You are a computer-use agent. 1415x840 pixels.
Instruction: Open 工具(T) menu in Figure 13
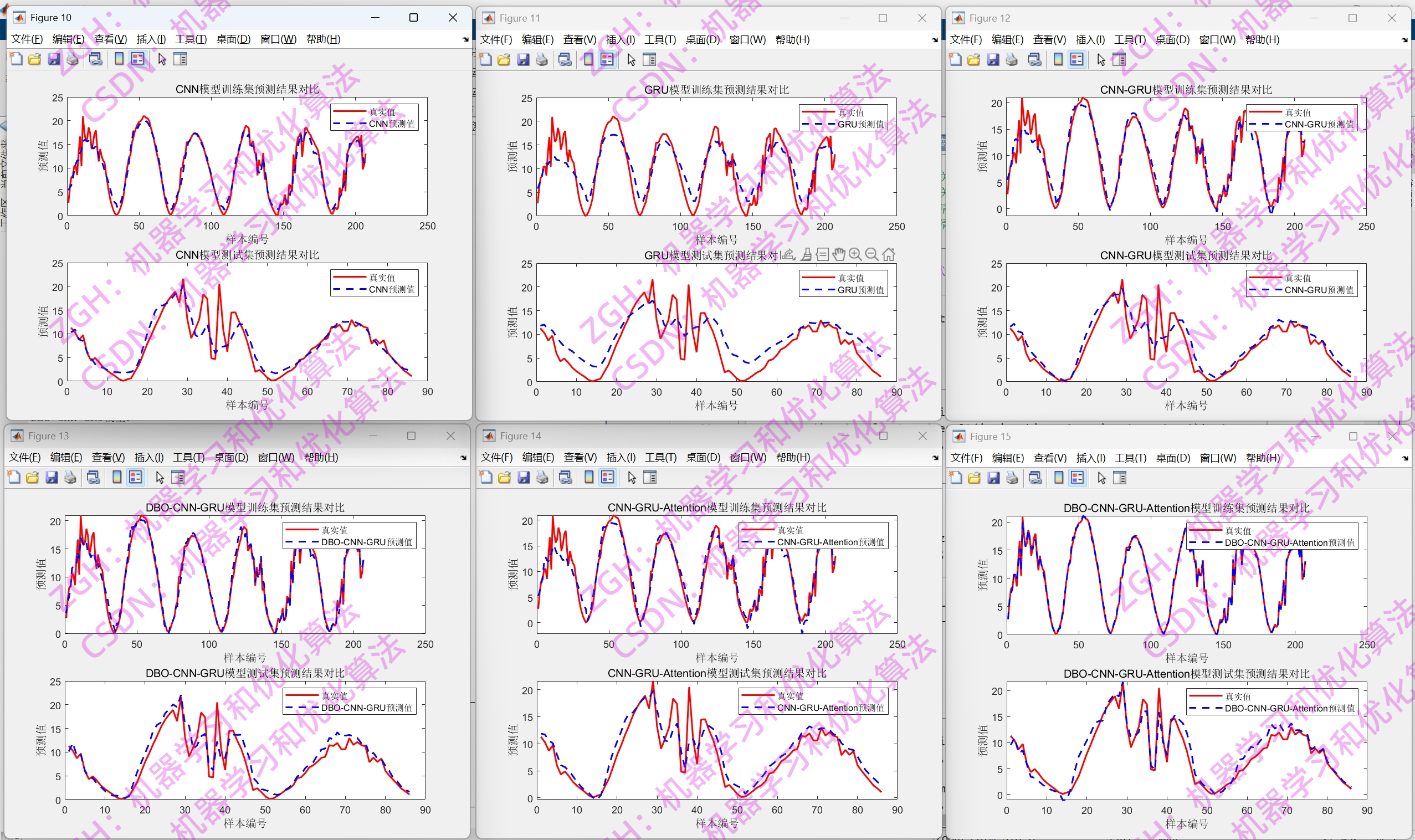pos(188,457)
